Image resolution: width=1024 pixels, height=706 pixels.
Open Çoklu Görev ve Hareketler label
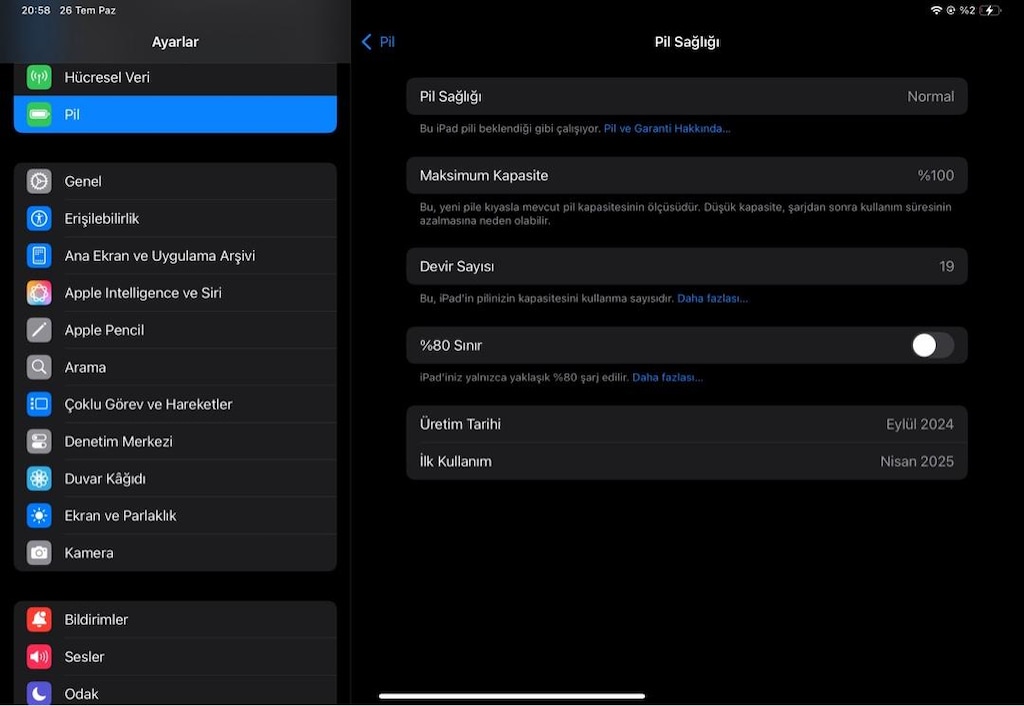(x=148, y=404)
